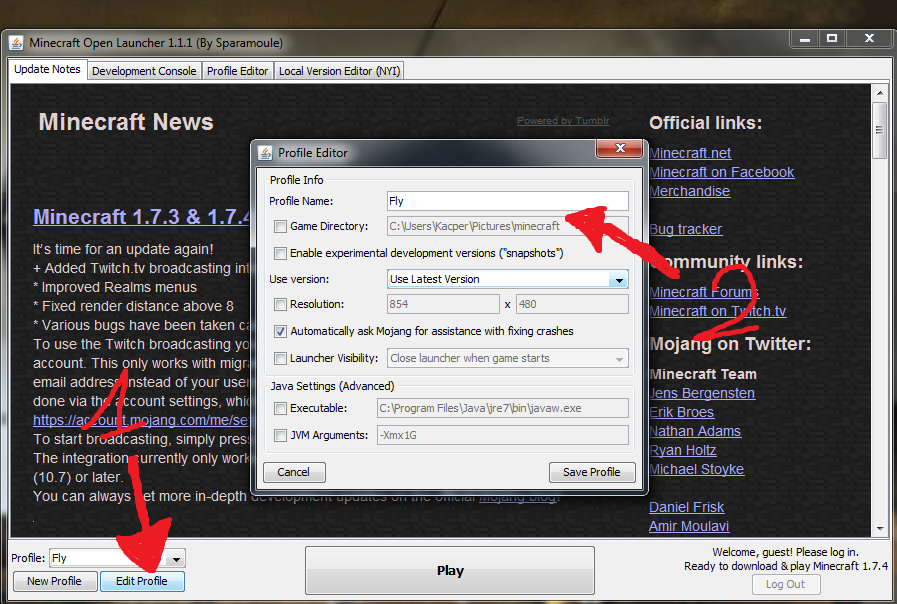The height and width of the screenshot is (604, 897).
Task: Click the Game Directory path field
Action: [507, 226]
